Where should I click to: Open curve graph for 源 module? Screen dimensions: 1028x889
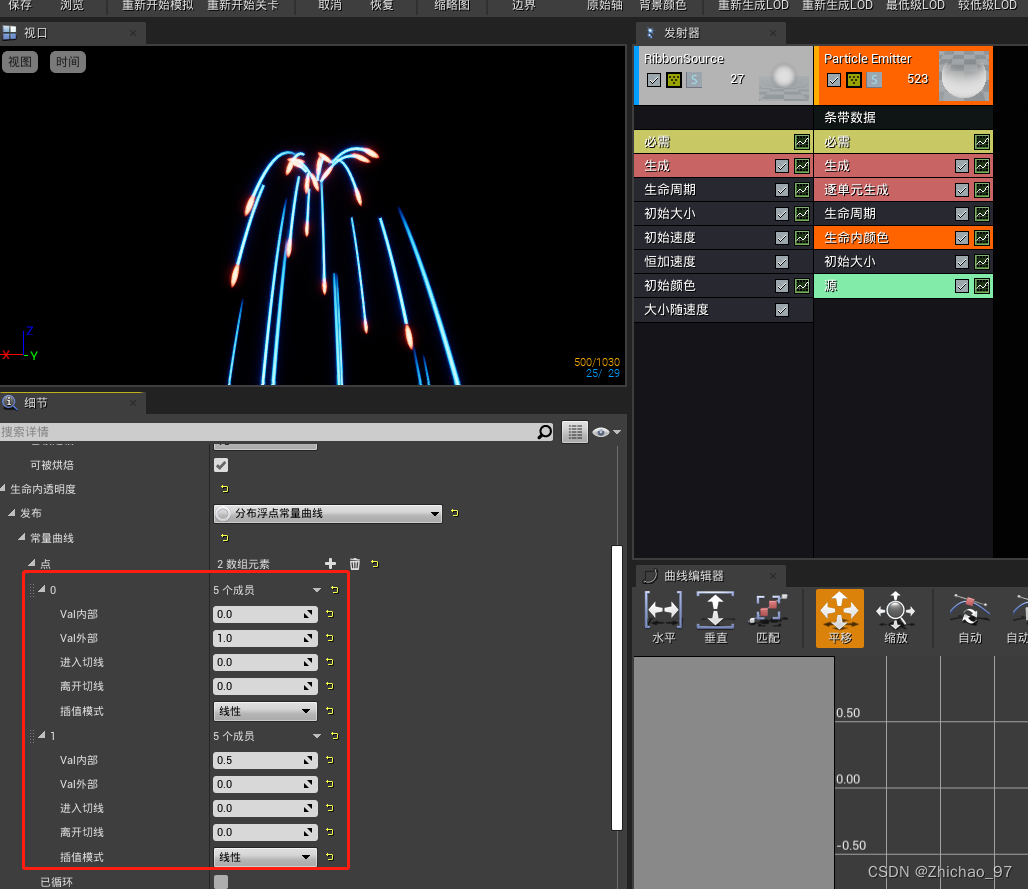[x=982, y=286]
